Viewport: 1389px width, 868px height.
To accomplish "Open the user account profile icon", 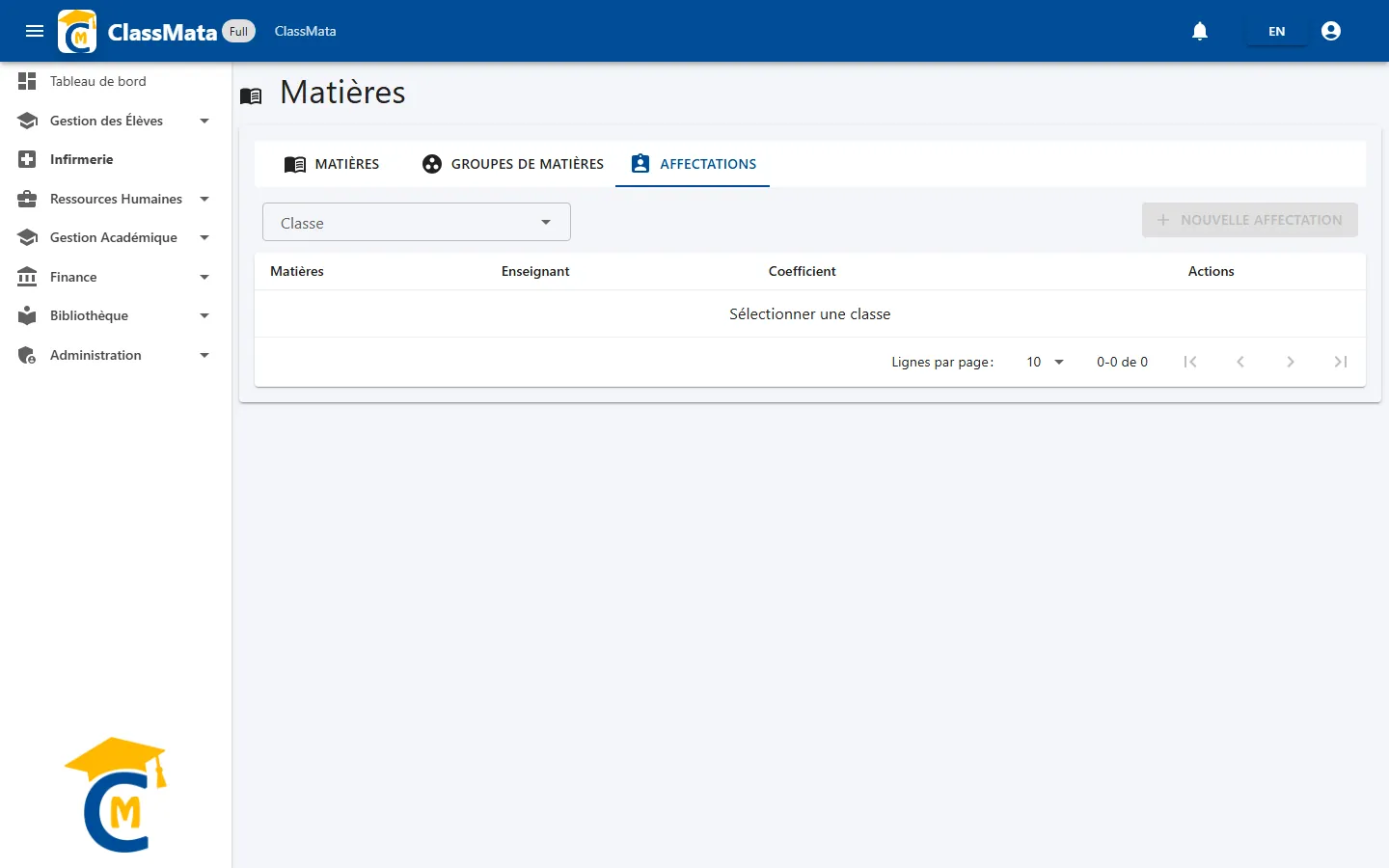I will [x=1331, y=31].
